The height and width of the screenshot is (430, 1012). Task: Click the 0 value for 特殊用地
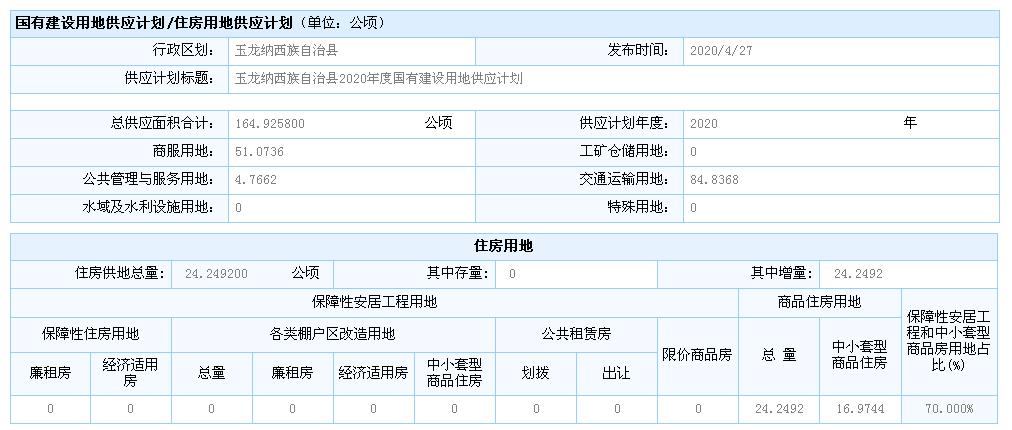point(693,209)
